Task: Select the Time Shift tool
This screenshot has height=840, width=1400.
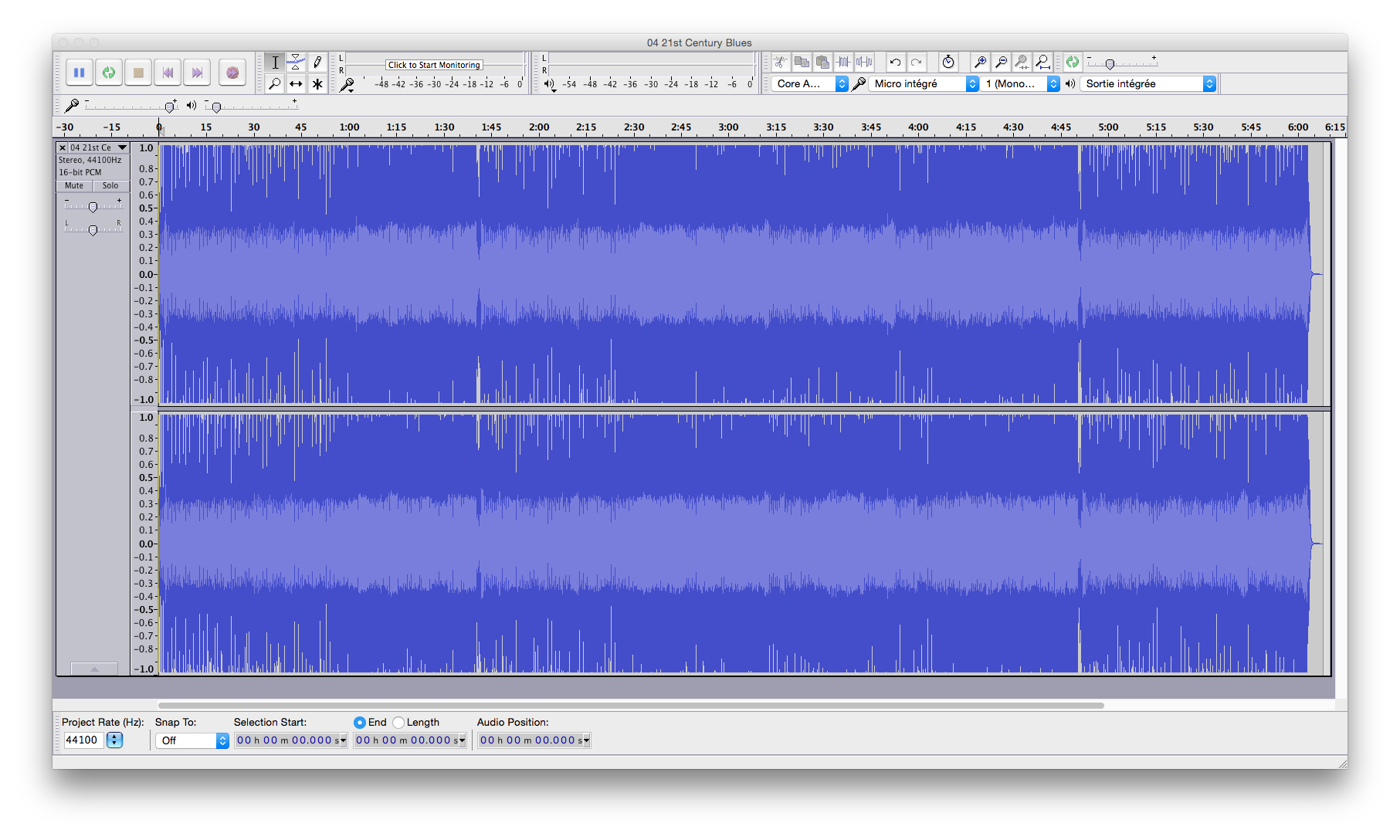Action: click(296, 83)
